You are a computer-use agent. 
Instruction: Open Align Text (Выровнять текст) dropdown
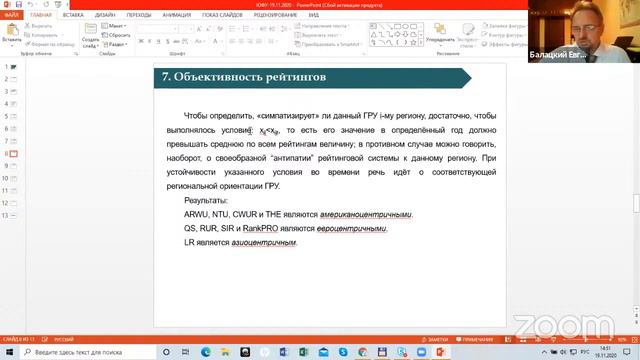[x=319, y=35]
